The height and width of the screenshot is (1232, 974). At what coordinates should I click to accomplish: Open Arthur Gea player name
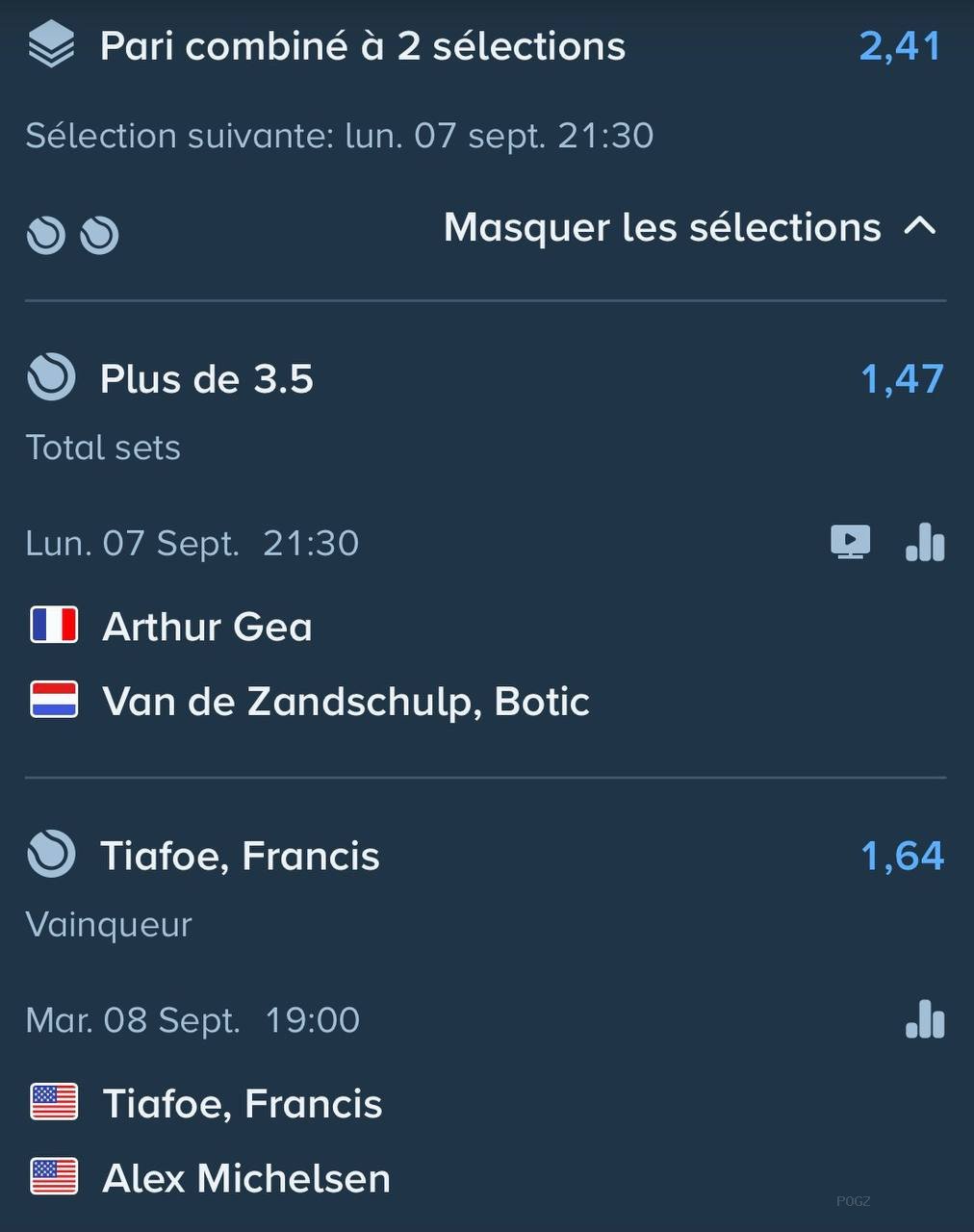207,627
